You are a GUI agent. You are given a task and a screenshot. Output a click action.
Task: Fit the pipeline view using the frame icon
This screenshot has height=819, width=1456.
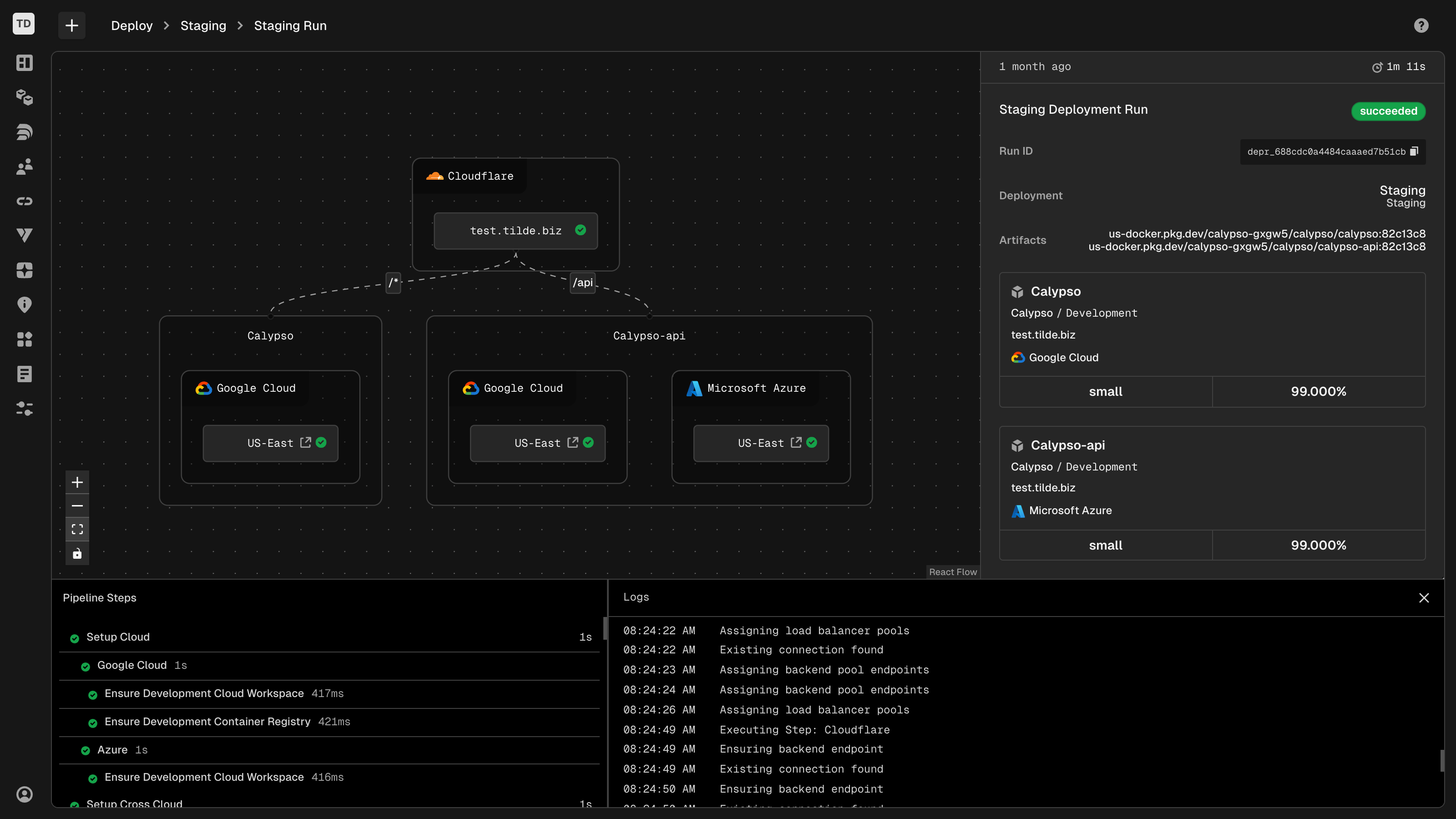pos(77,529)
